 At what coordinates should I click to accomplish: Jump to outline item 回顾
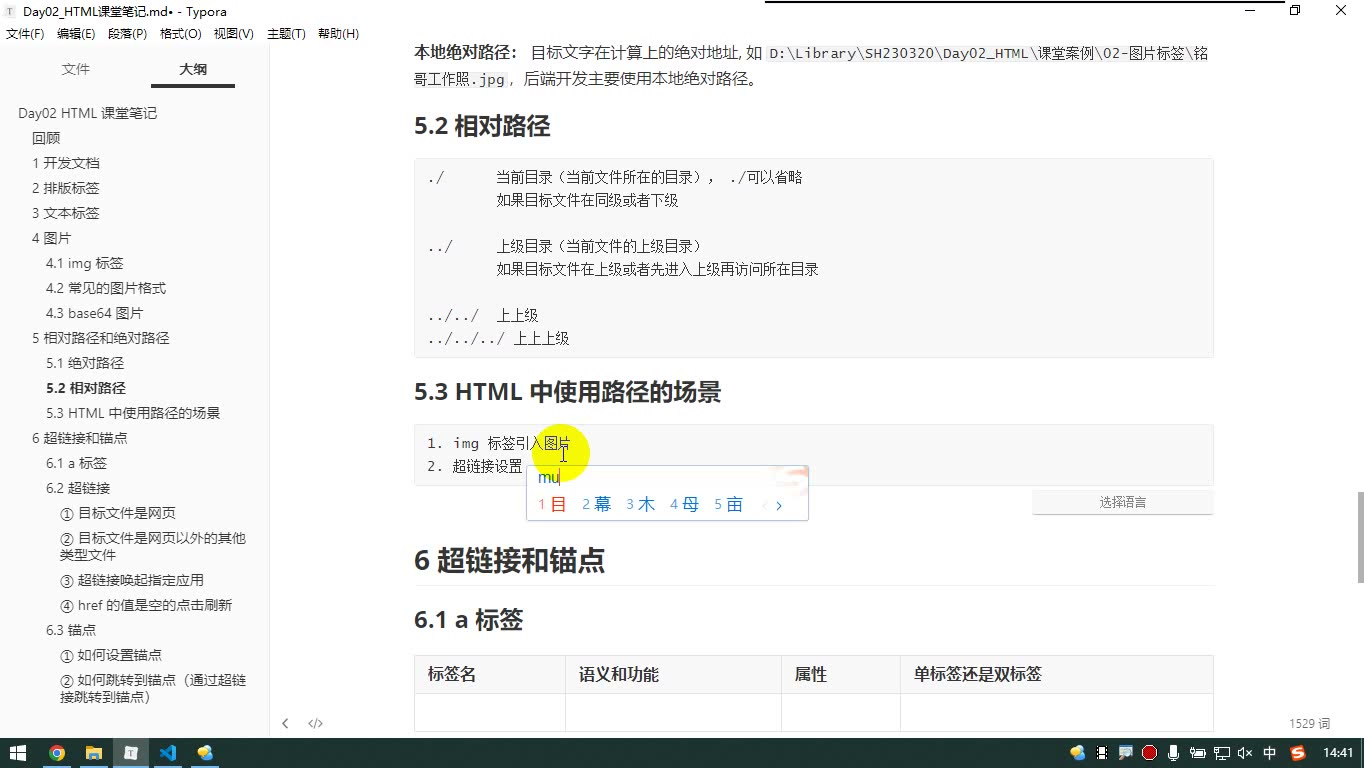46,138
